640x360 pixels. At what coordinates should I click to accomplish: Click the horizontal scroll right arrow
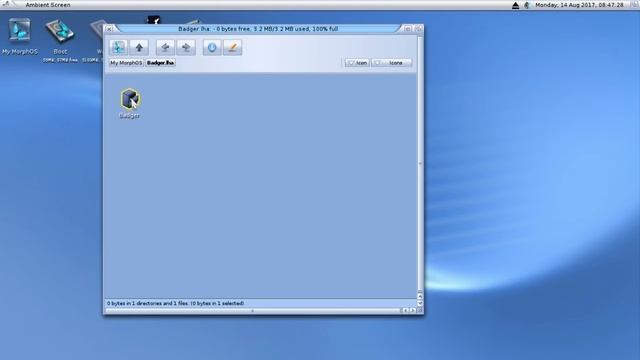tap(413, 311)
